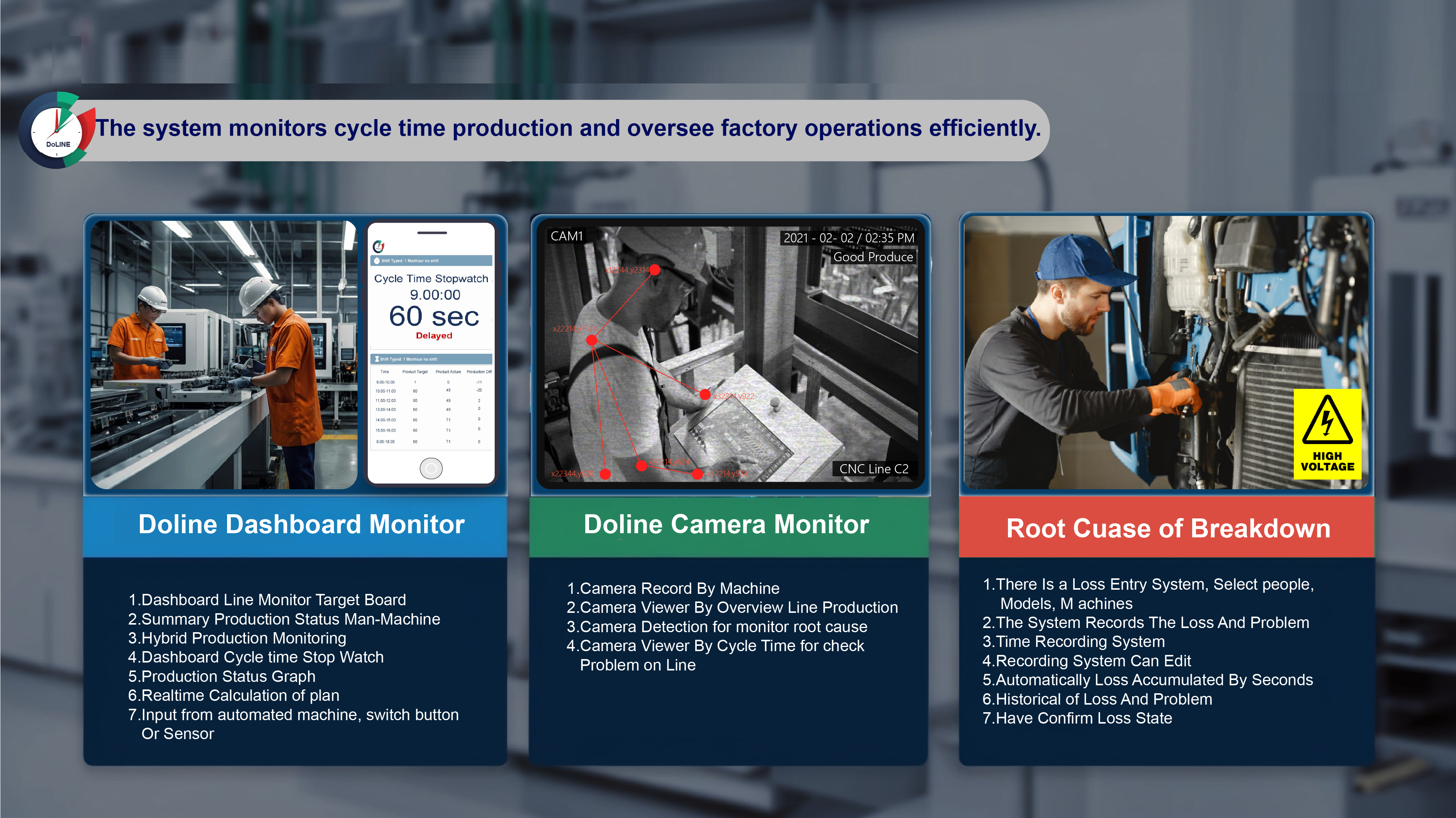Click the Production Diff column header
Screen dimensions: 1456x818
pyautogui.click(x=479, y=372)
